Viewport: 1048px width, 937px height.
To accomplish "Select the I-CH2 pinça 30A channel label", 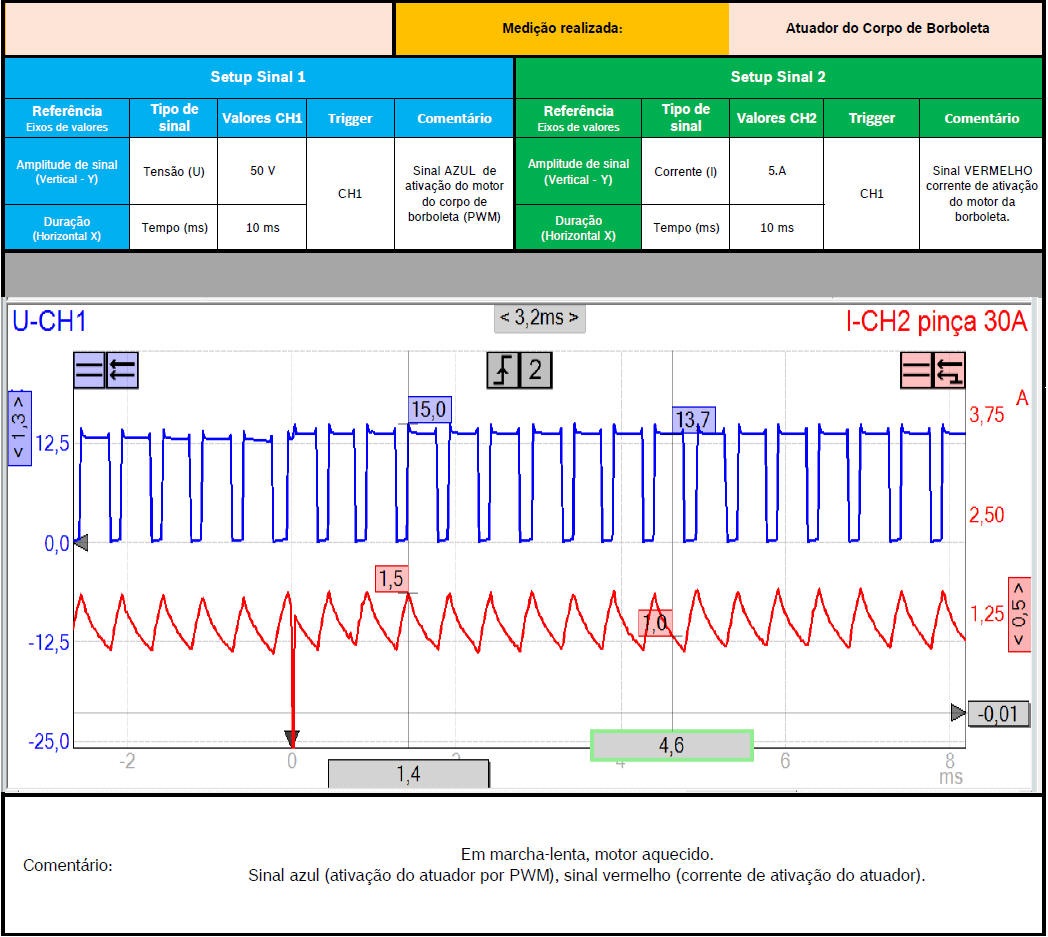I will pos(937,321).
